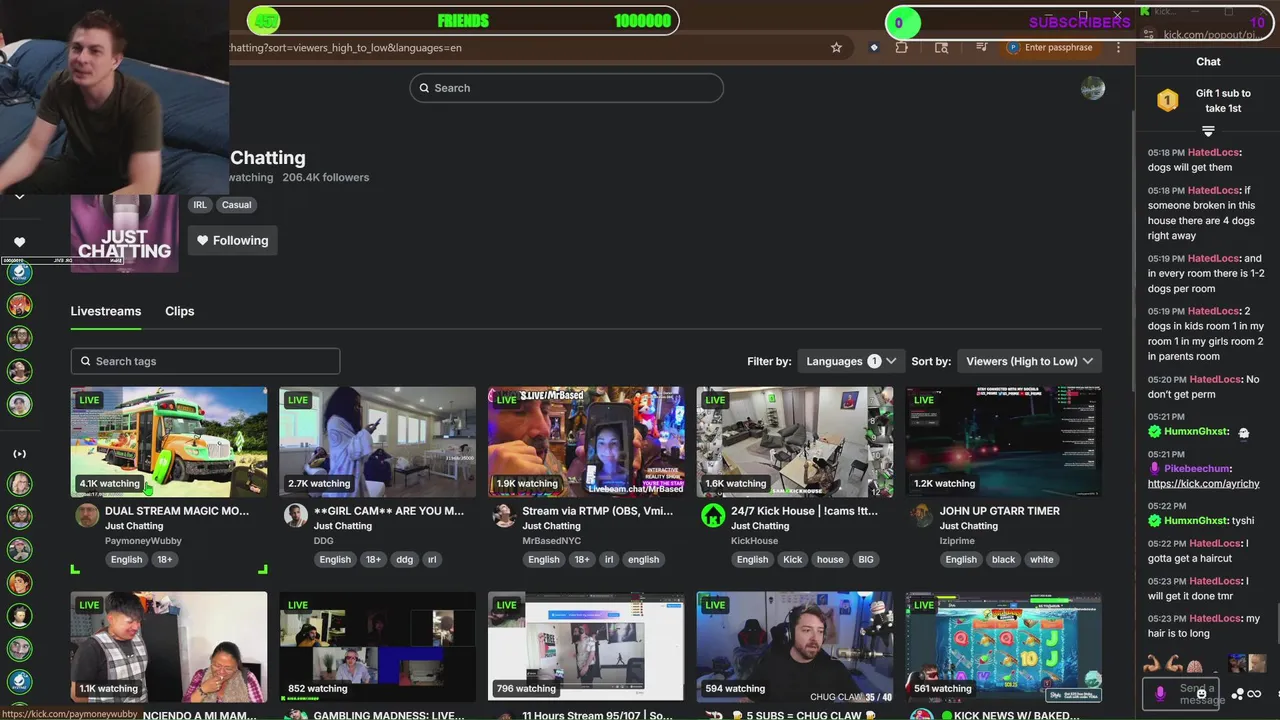The width and height of the screenshot is (1280, 720).
Task: Open the GIRL CAM stream thumbnail by DDG
Action: [377, 442]
